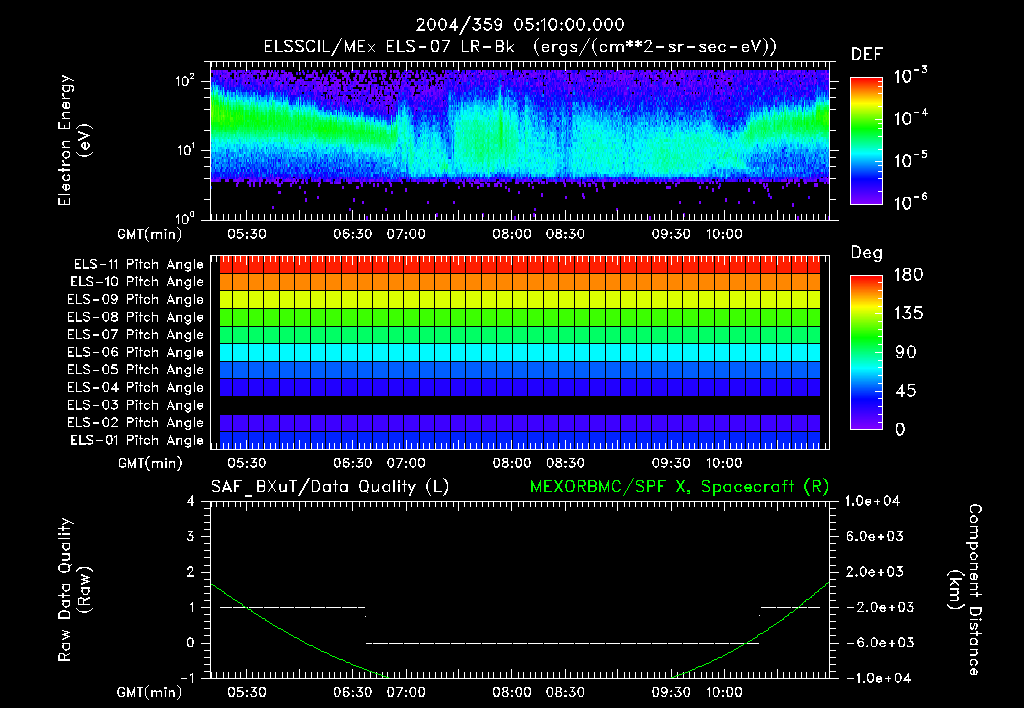
Task: Click 08:30 tick under the pitch angle panel
Action: click(x=566, y=463)
